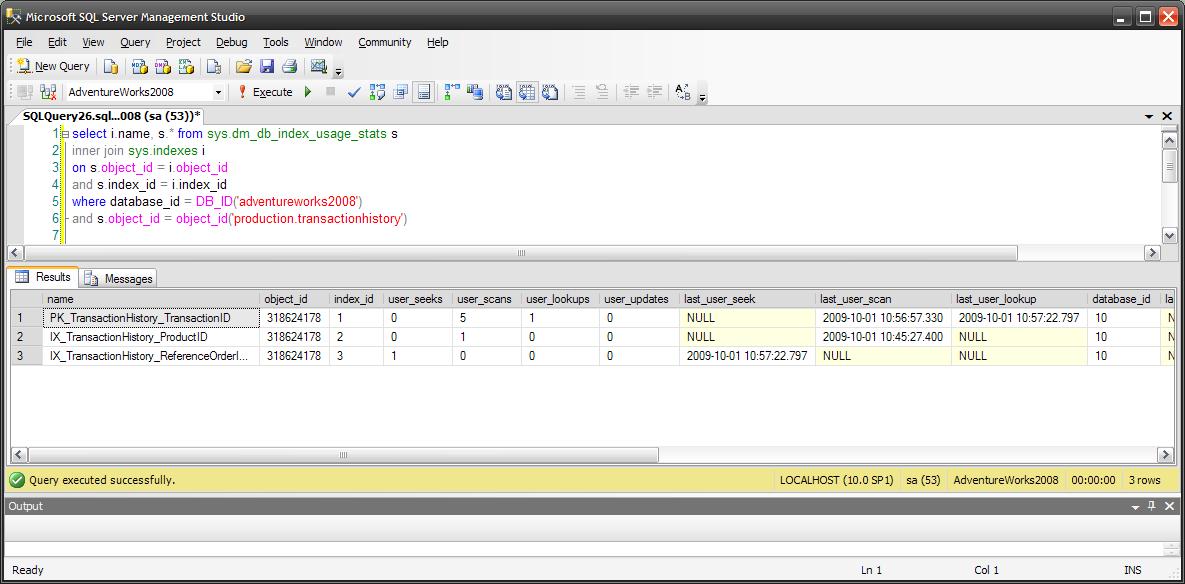Open the Debug menu
Viewport: 1185px width, 584px height.
tap(231, 42)
